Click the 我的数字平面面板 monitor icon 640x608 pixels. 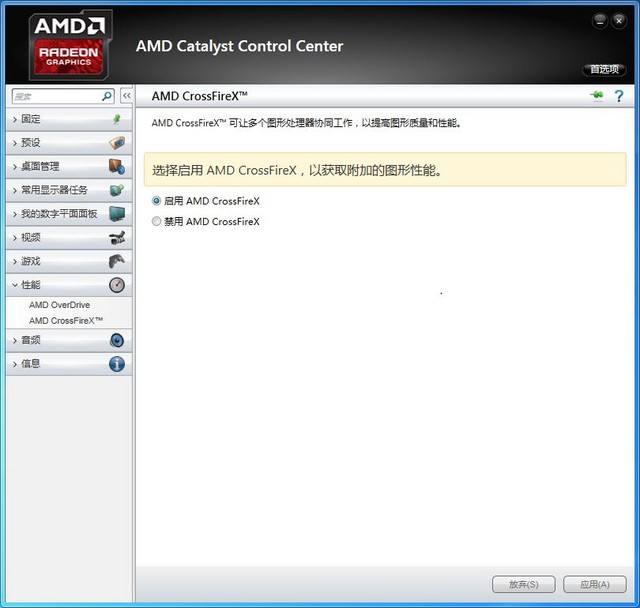tap(117, 214)
